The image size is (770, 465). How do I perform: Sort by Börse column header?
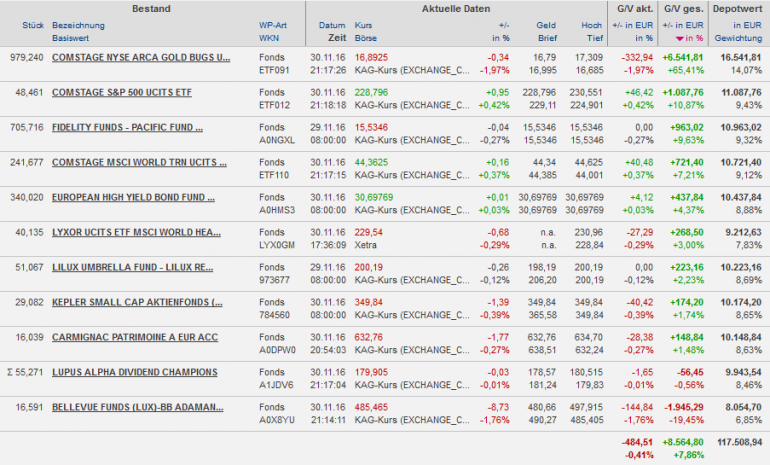pos(366,38)
